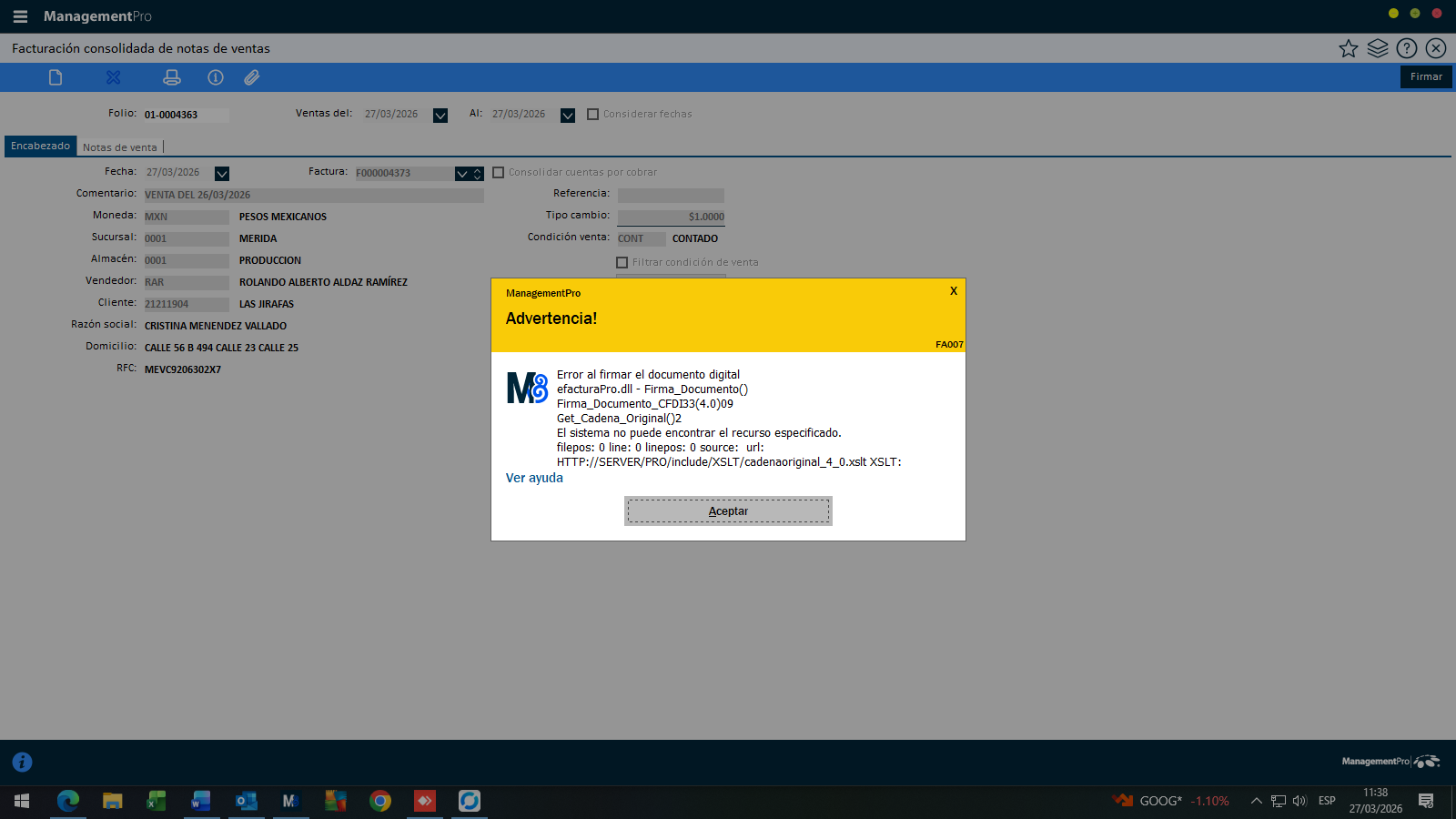Click the favorites star icon
Screen dimensions: 1456x819
pyautogui.click(x=1348, y=48)
